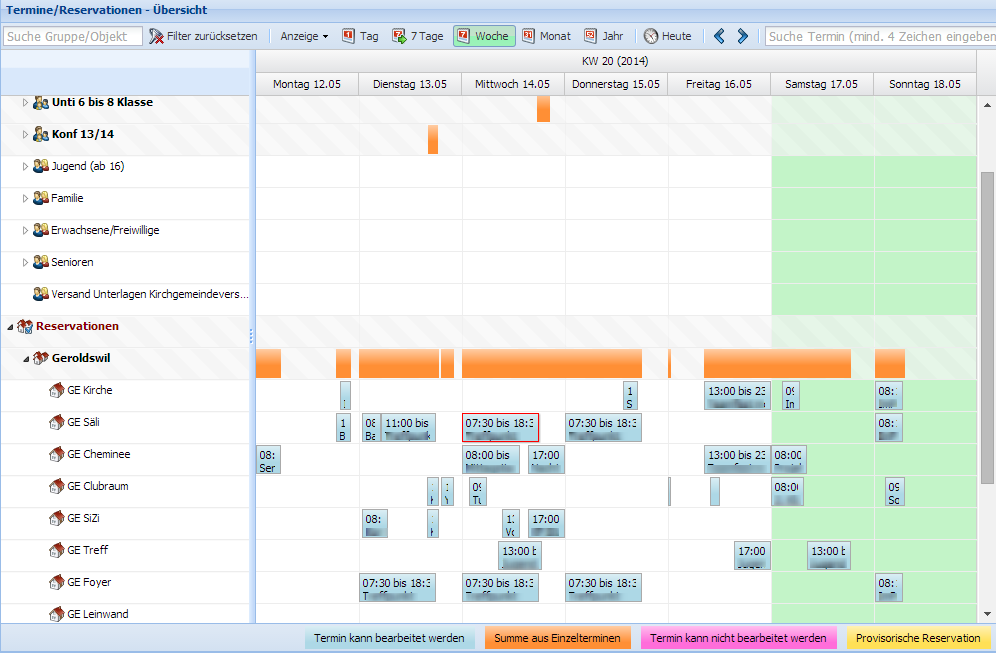
Task: Click the Termin kann nicht bearbeitet werden legend
Action: [738, 638]
